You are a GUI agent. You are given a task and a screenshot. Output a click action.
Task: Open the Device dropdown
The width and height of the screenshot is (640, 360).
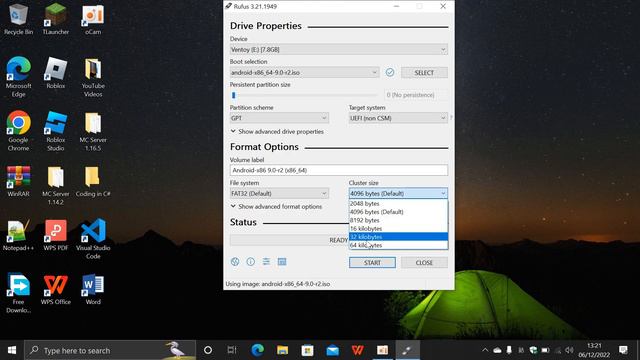pyautogui.click(x=339, y=49)
